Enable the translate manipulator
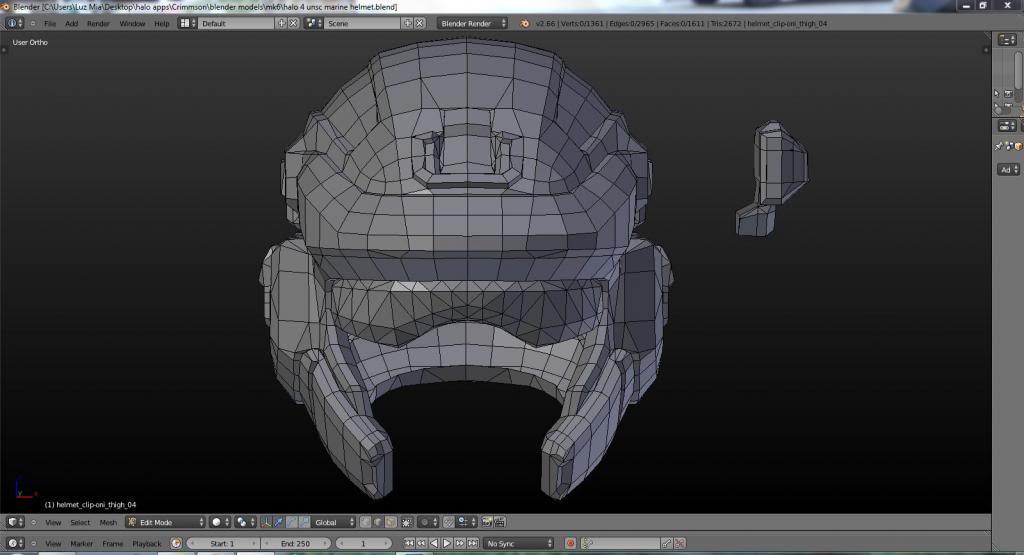 coord(279,522)
